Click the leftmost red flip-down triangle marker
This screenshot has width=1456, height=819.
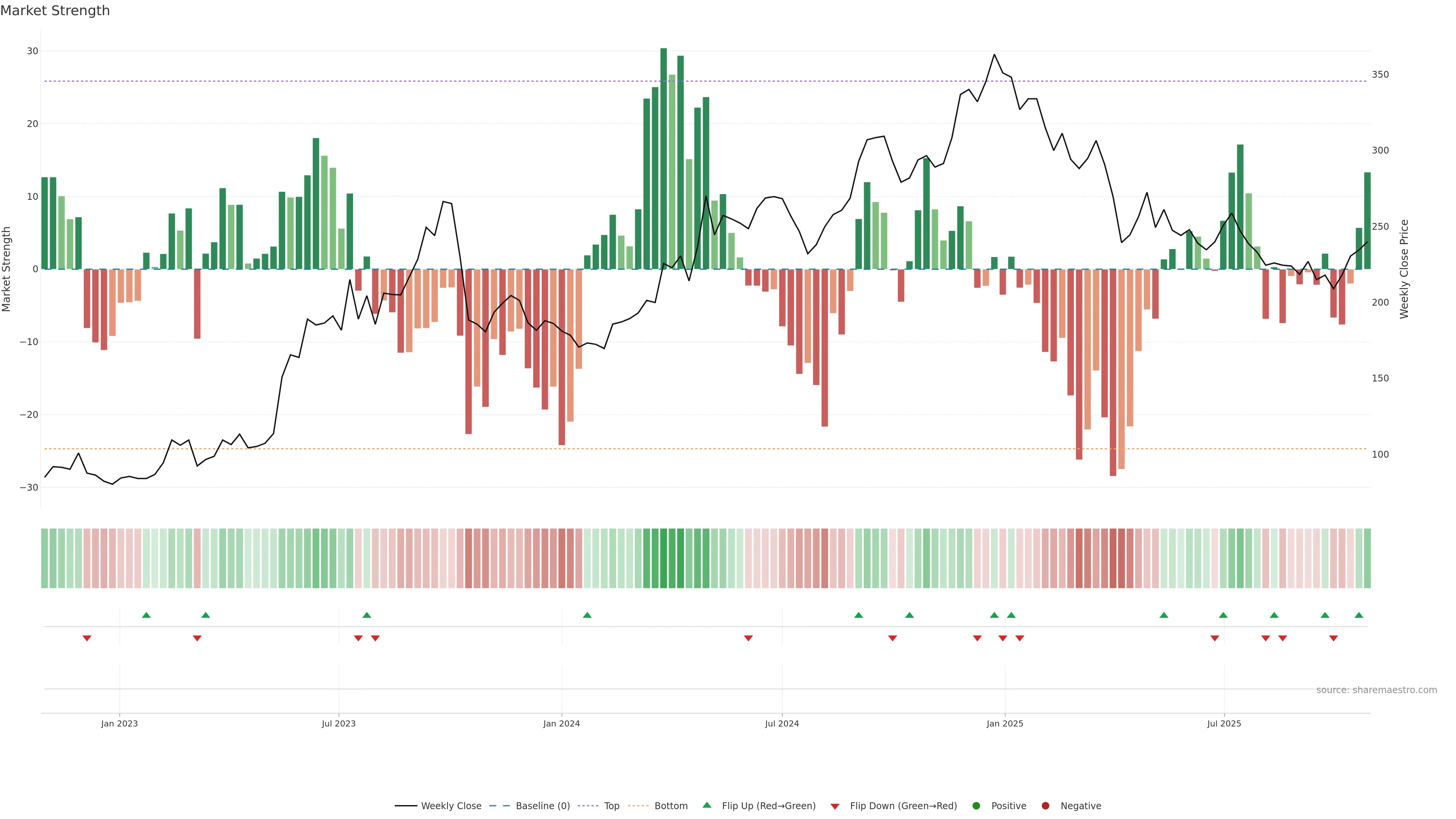click(x=87, y=638)
